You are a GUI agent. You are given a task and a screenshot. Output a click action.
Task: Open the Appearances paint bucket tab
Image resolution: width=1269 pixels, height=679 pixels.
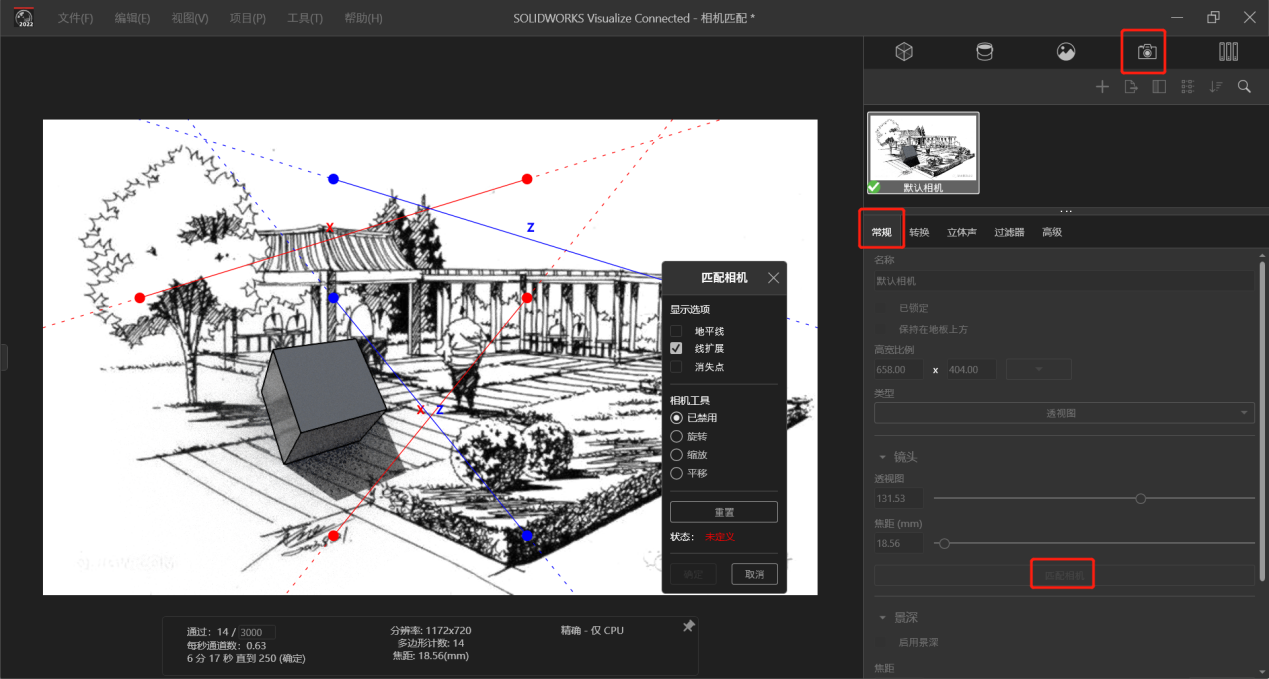click(985, 52)
